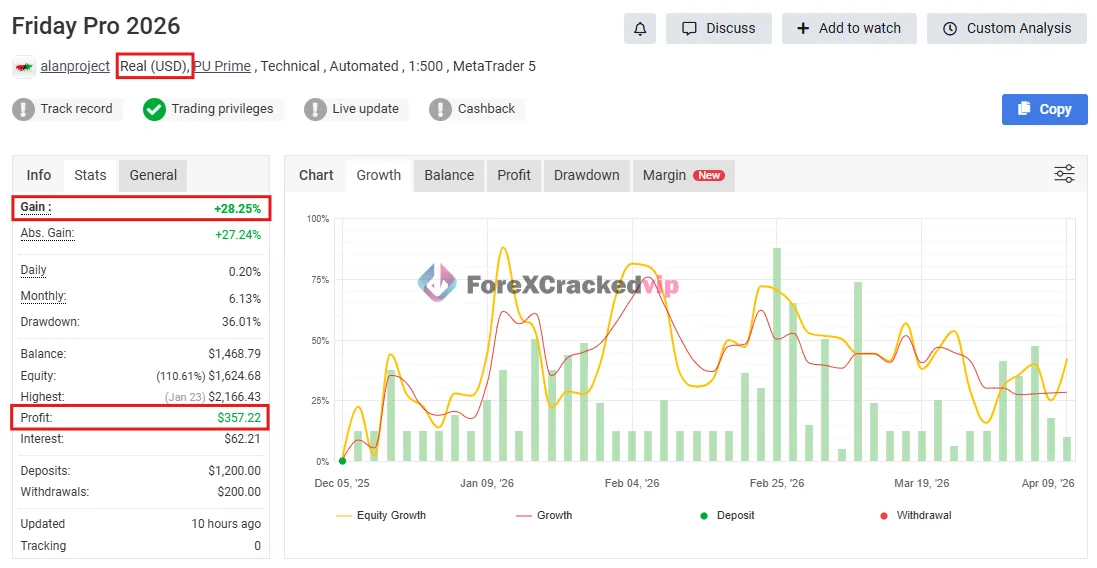The height and width of the screenshot is (568, 1097).
Task: Click the $357.22 profit value
Action: (239, 418)
